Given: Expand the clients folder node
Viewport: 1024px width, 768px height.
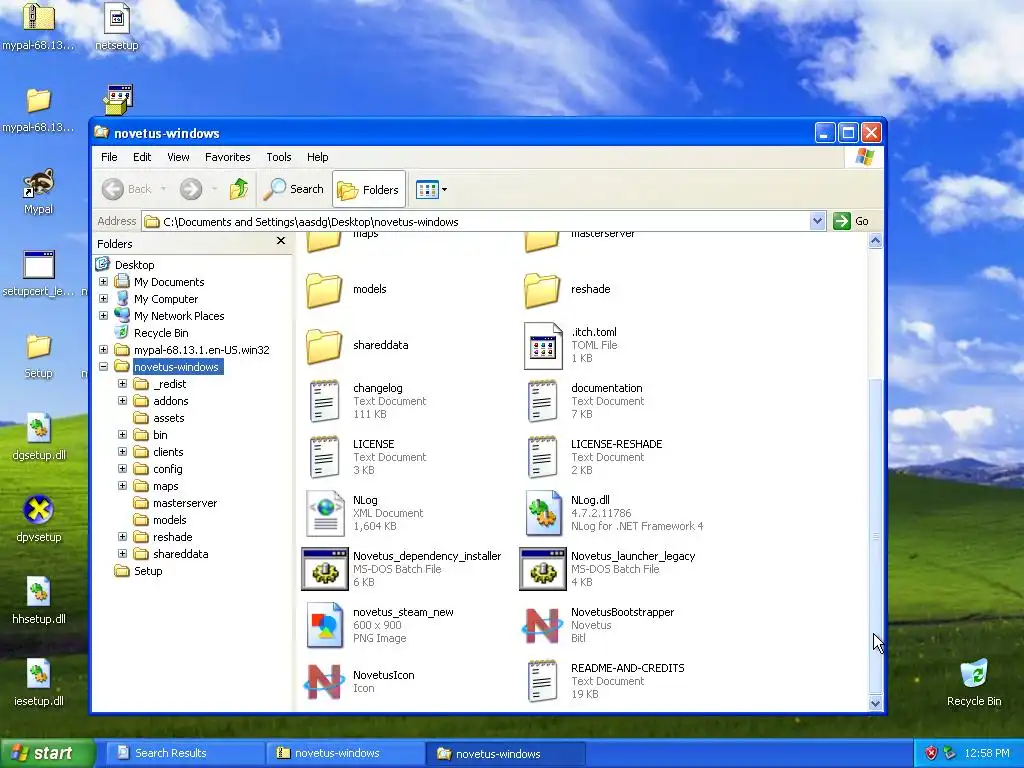Looking at the screenshot, I should click(122, 451).
